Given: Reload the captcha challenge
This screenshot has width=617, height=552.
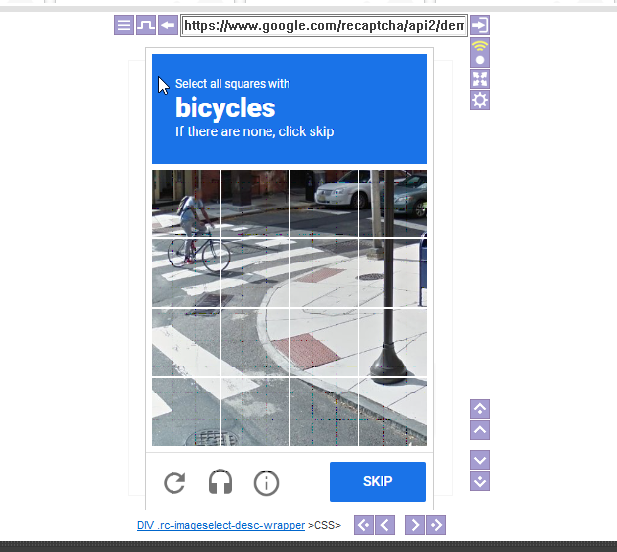Looking at the screenshot, I should click(x=175, y=482).
